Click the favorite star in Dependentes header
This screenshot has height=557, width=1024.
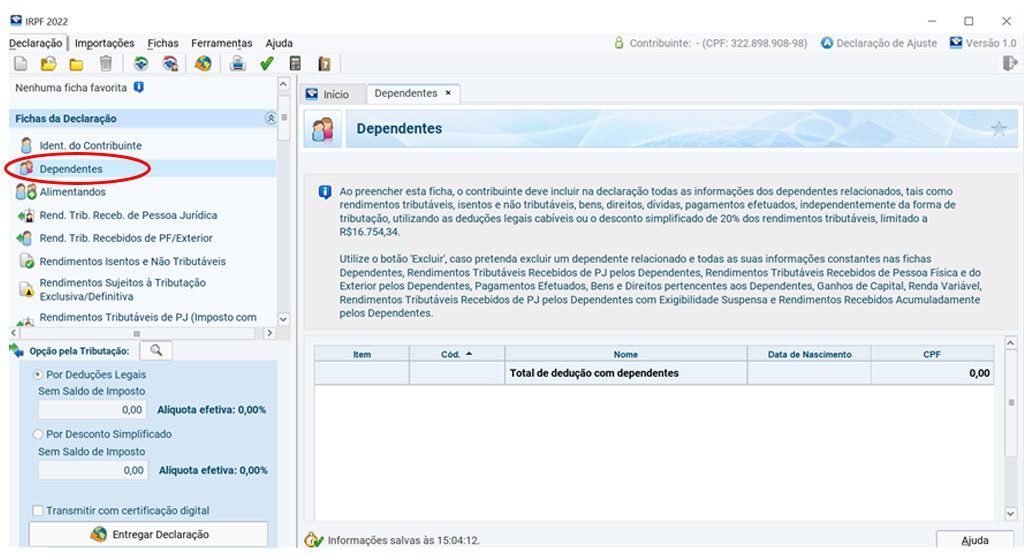(x=999, y=129)
